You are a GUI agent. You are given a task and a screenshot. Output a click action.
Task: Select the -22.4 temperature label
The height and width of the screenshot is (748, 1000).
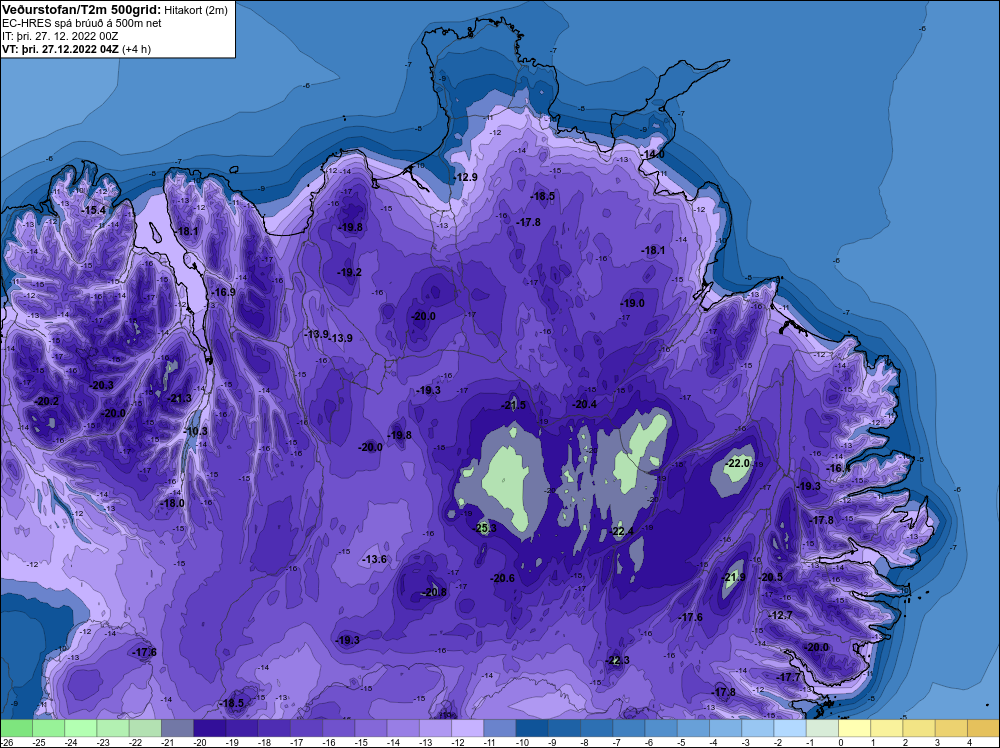(x=622, y=531)
